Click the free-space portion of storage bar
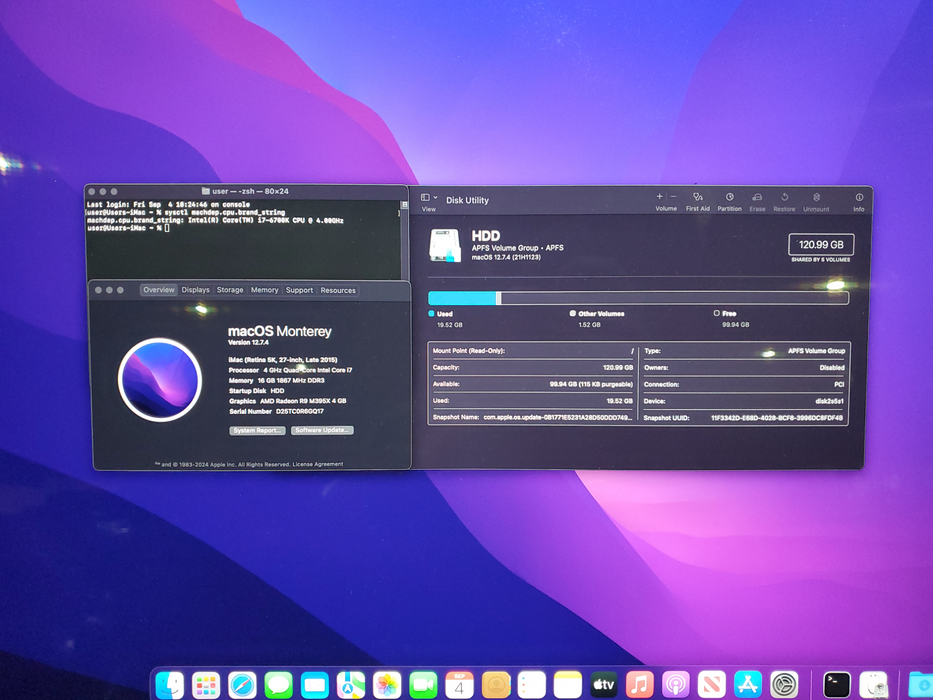Viewport: 933px width, 700px height. [675, 298]
